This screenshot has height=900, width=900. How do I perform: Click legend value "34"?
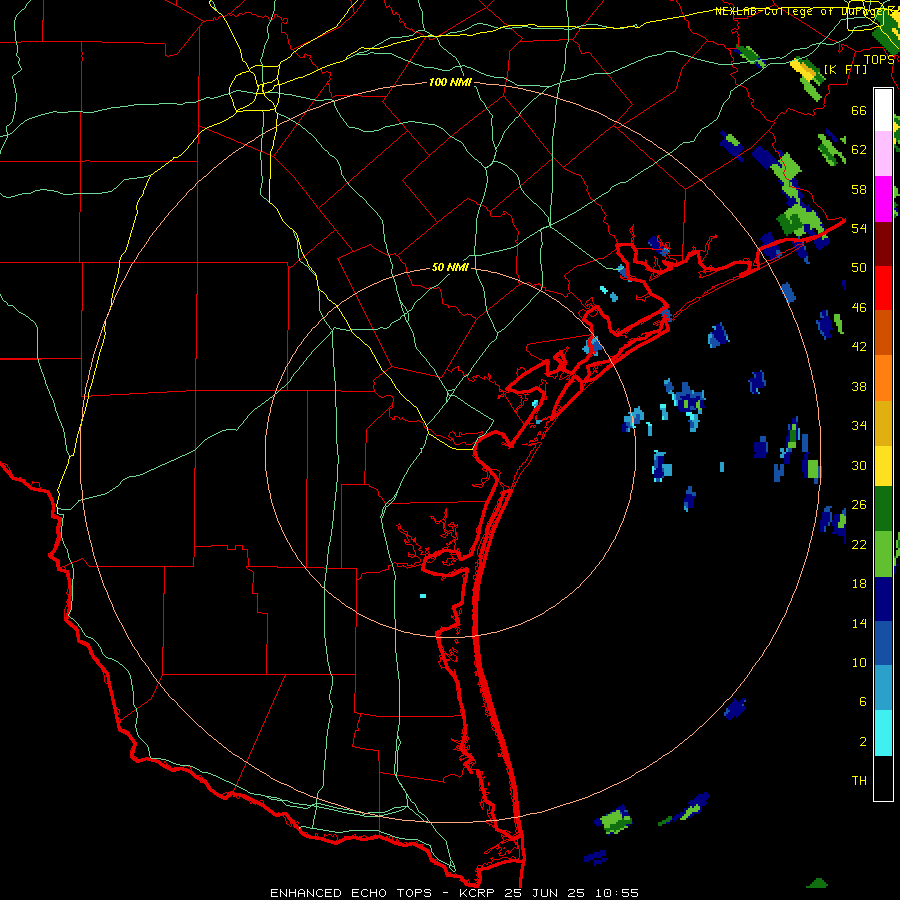pos(859,426)
